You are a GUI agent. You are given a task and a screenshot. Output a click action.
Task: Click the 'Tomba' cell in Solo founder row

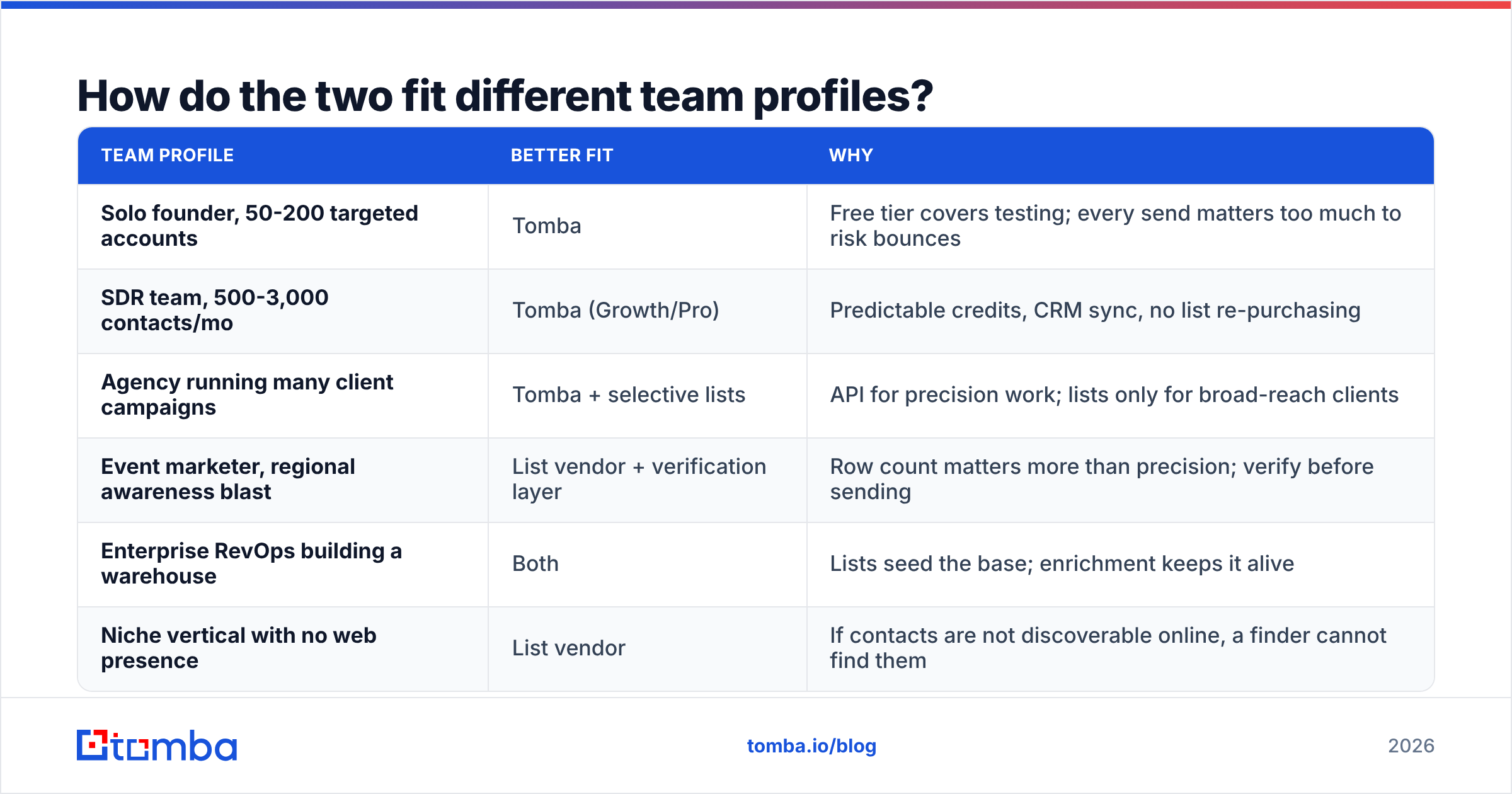click(648, 226)
